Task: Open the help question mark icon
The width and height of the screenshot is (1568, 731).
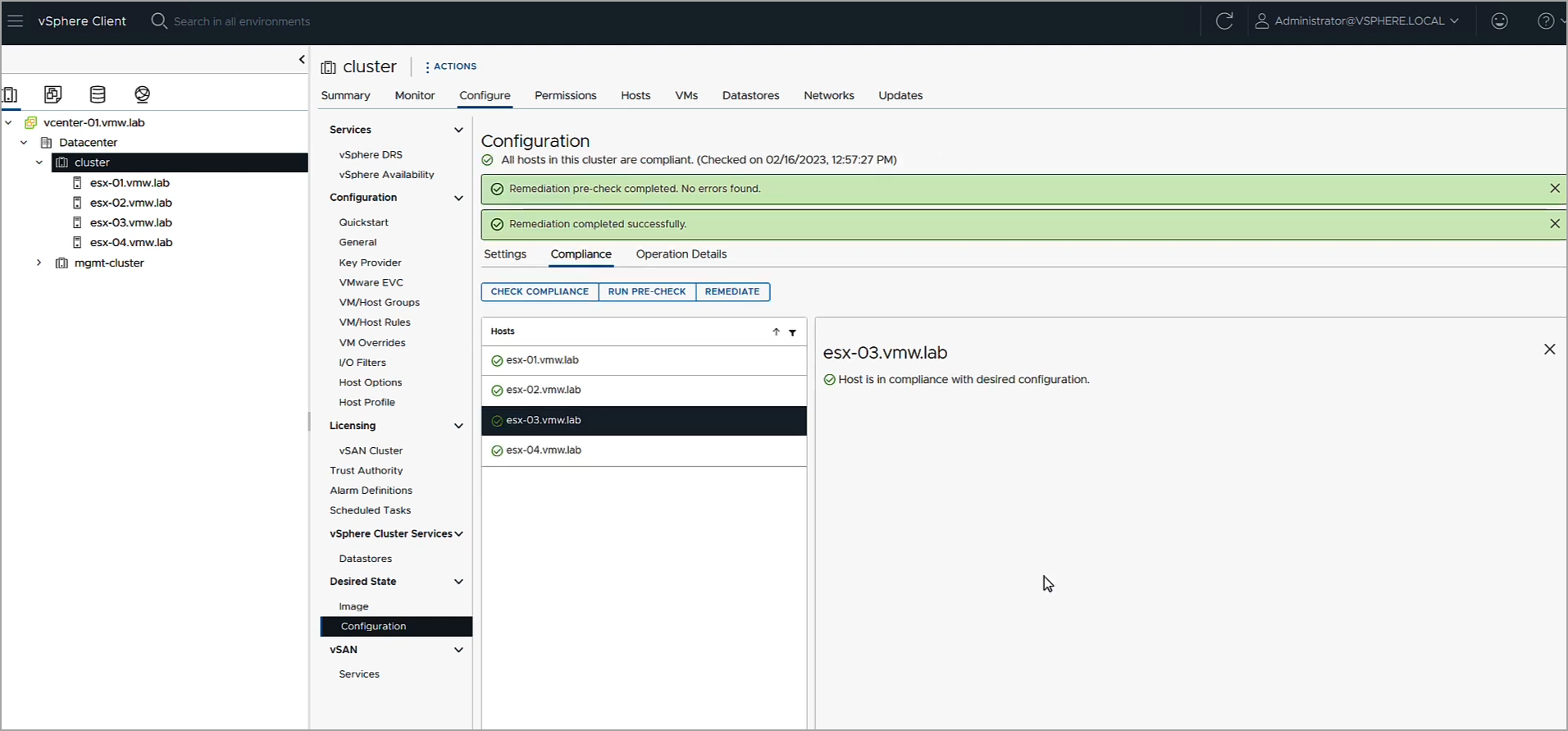Action: (x=1545, y=21)
